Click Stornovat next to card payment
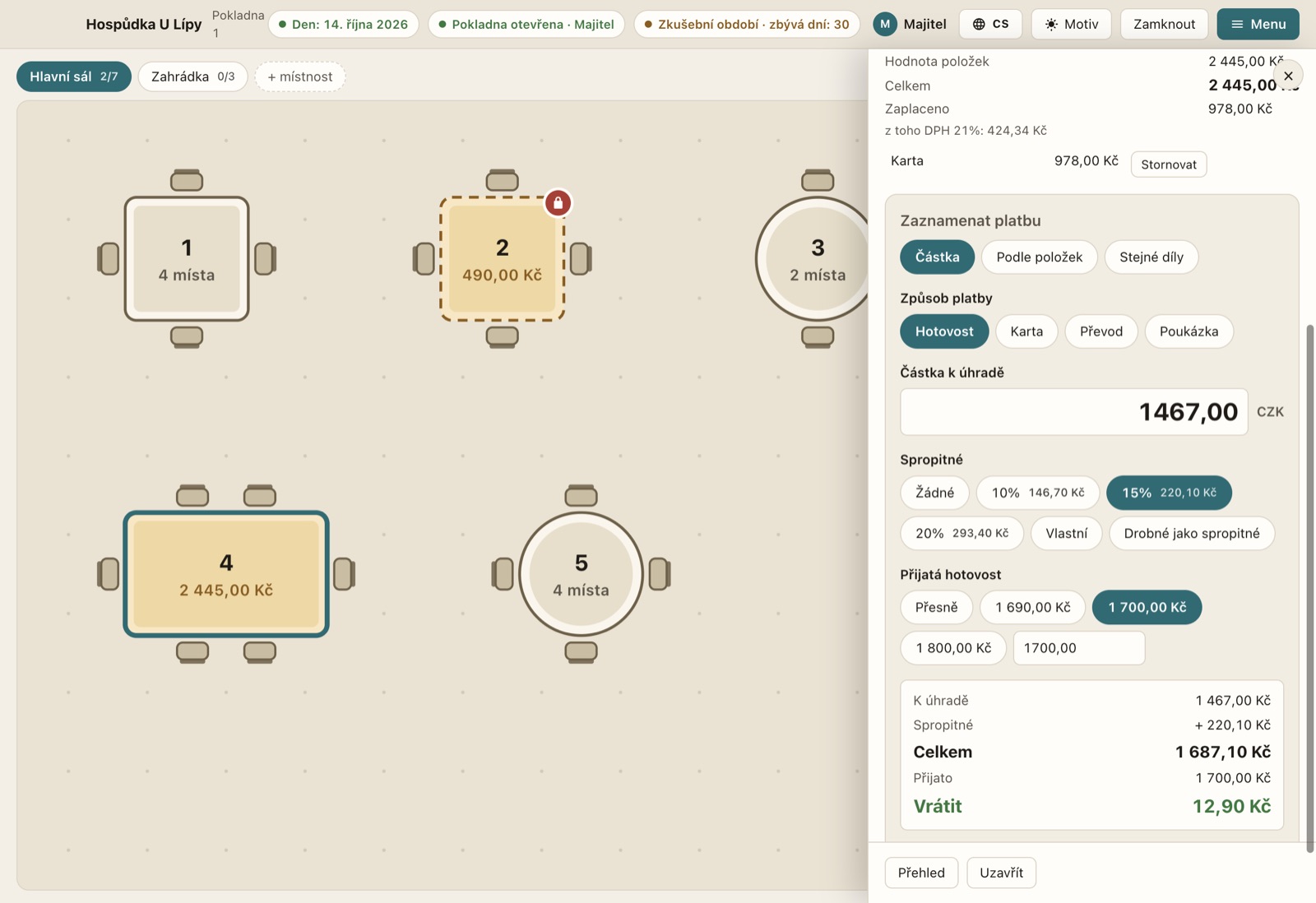1316x903 pixels. (1168, 164)
